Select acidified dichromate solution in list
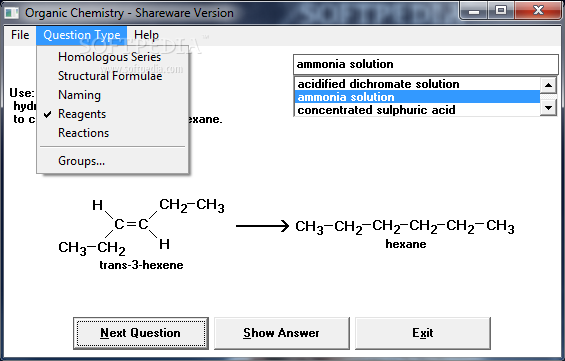Image resolution: width=565 pixels, height=361 pixels. (x=417, y=84)
